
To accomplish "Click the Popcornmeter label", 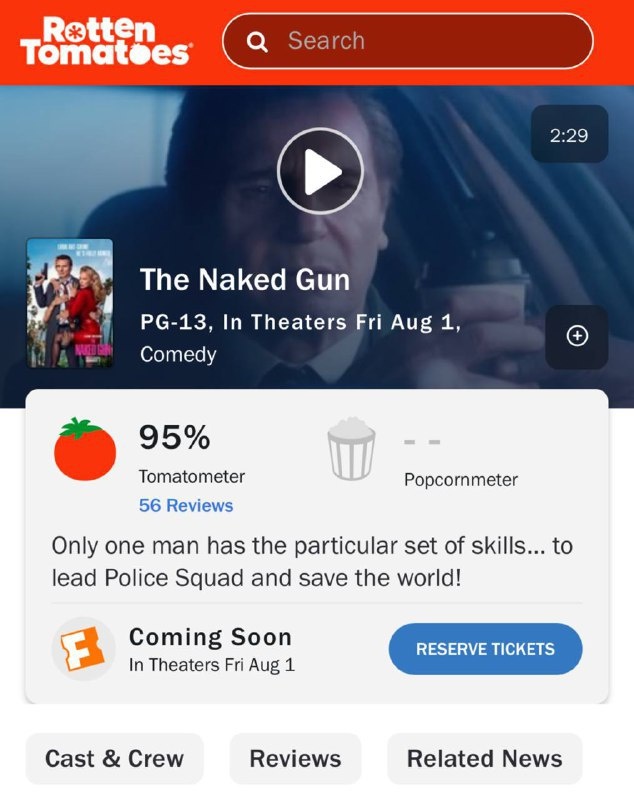I will click(461, 480).
